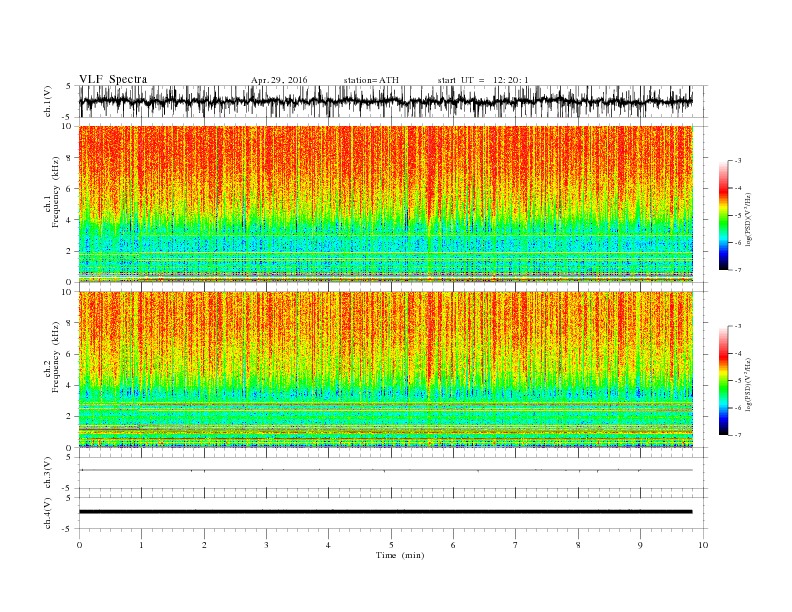
Task: Click the "1" minute tick label
Action: click(141, 545)
